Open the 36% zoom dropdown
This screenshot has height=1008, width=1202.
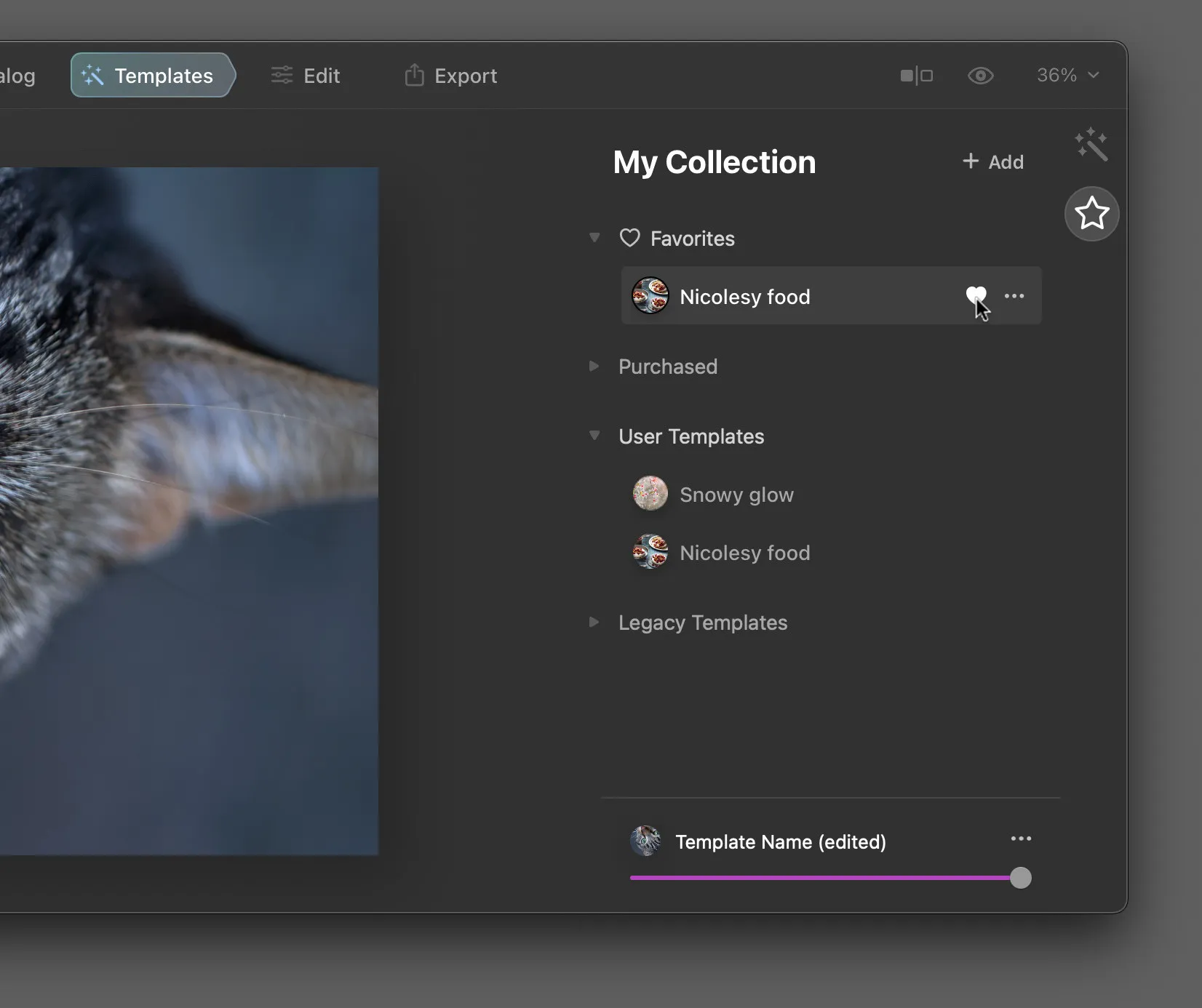1067,76
